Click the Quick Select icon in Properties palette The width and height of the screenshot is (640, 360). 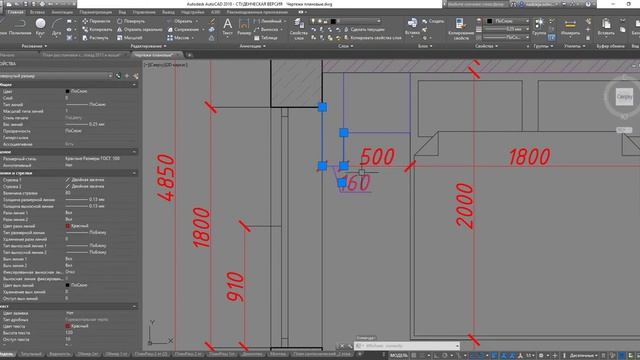[136, 76]
